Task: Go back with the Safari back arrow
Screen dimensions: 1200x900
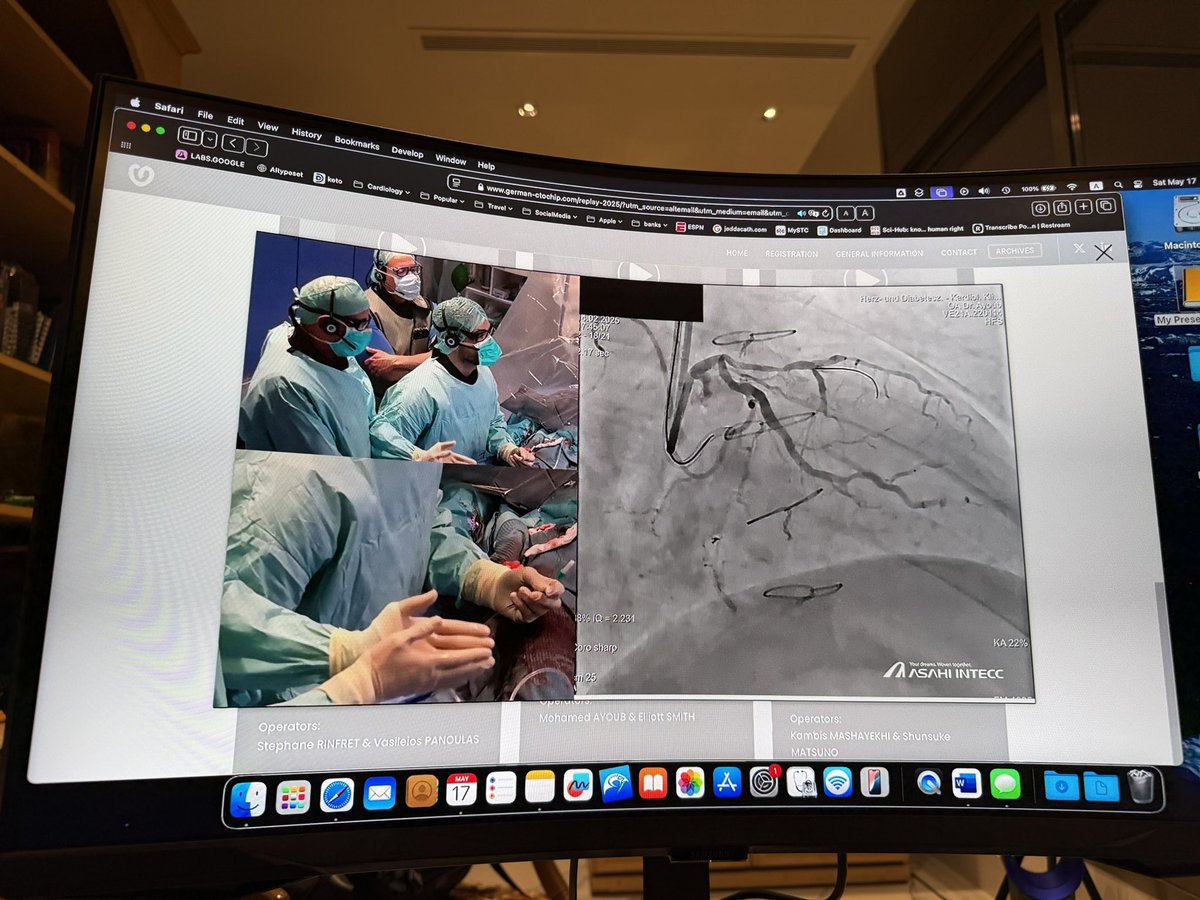Action: (232, 142)
